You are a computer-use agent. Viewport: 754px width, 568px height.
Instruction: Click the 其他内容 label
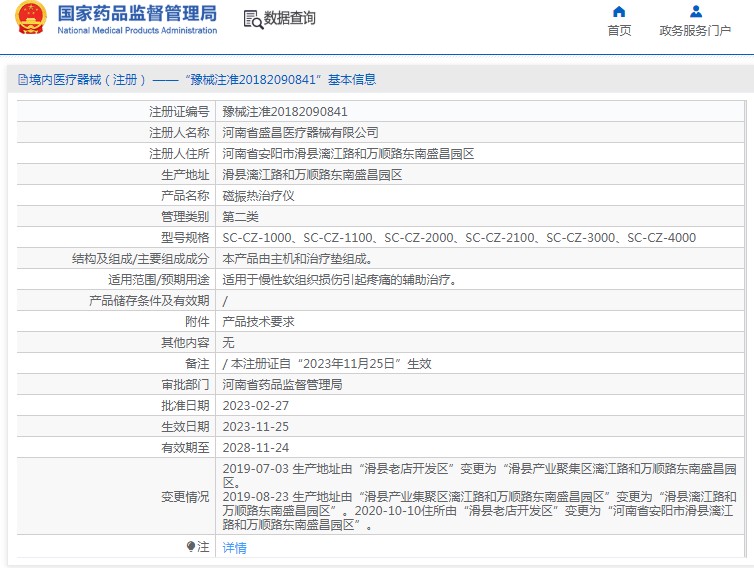click(185, 342)
